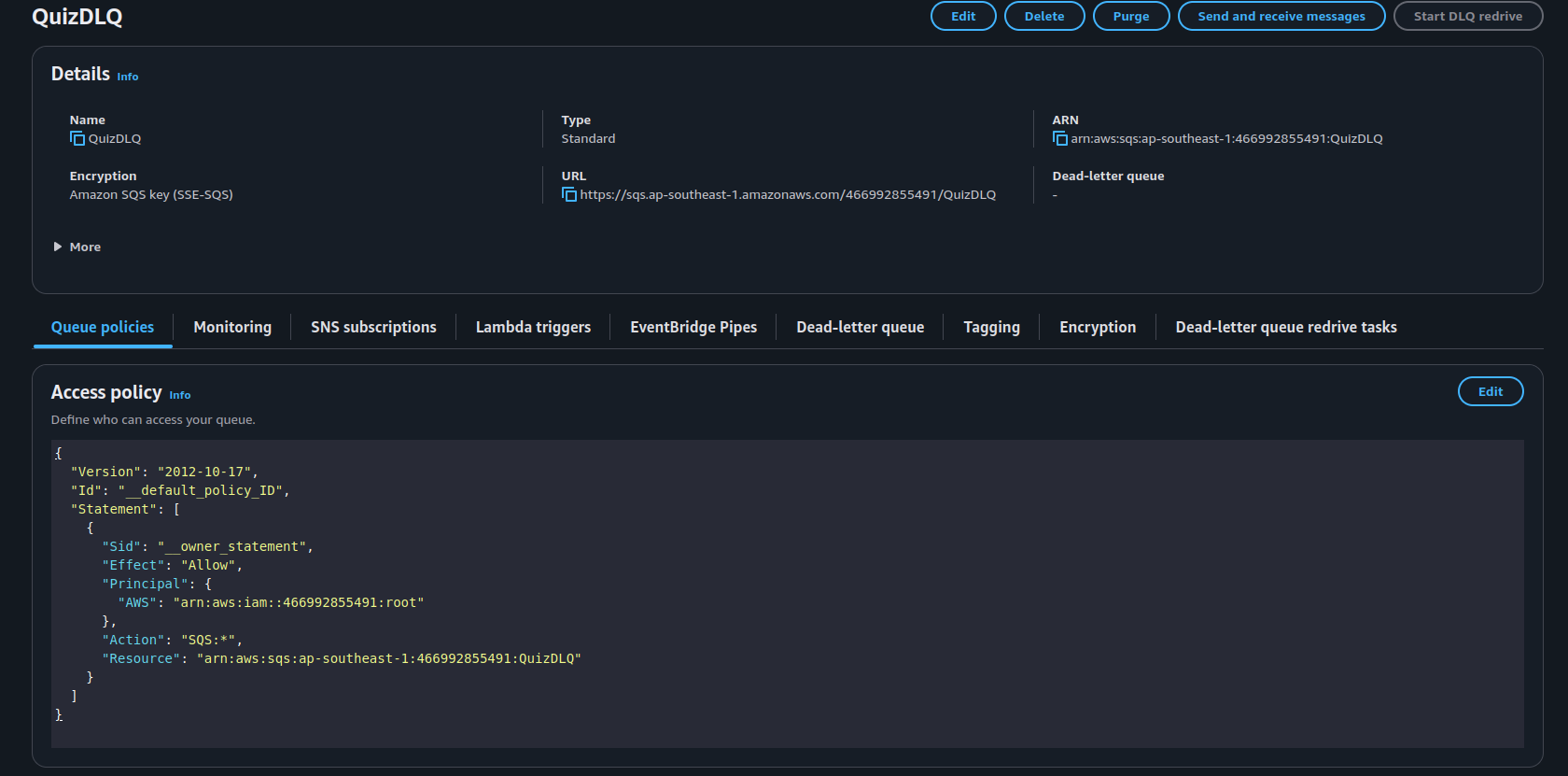Copy the queue name QuizDLQ
The width and height of the screenshot is (1568, 776).
point(77,139)
